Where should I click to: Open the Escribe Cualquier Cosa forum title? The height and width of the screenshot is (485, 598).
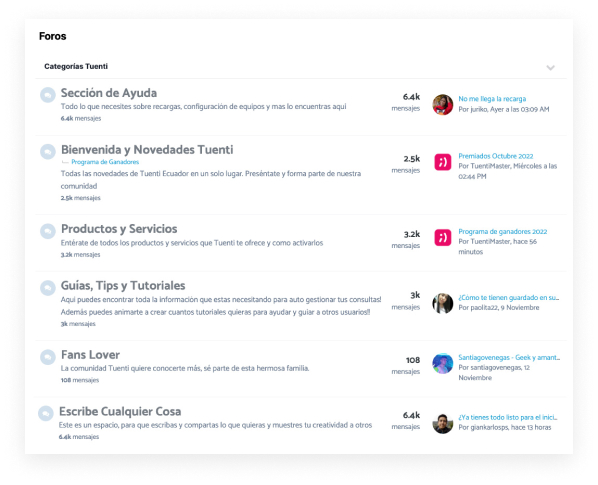(x=120, y=411)
